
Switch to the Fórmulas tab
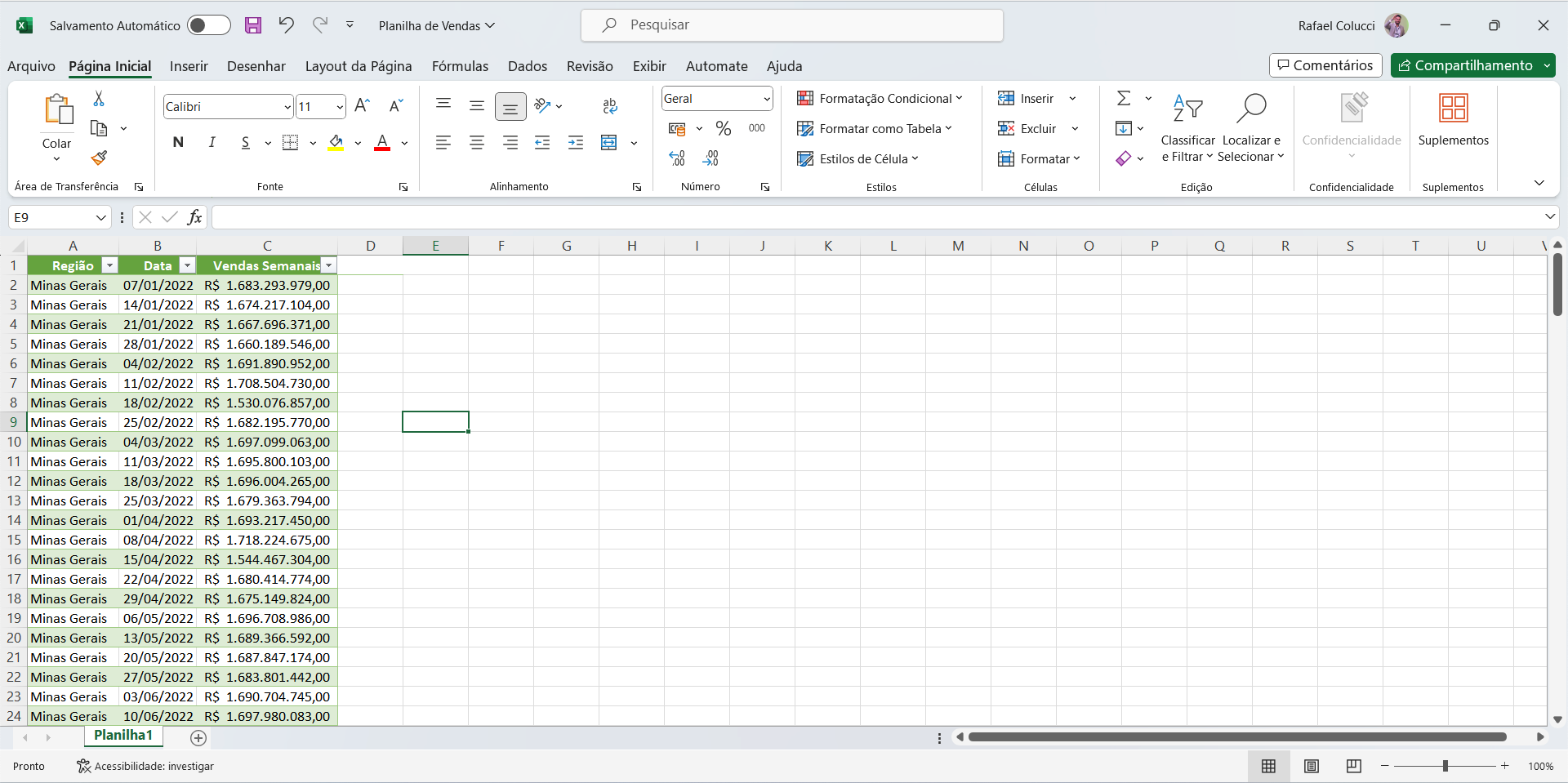[x=460, y=66]
